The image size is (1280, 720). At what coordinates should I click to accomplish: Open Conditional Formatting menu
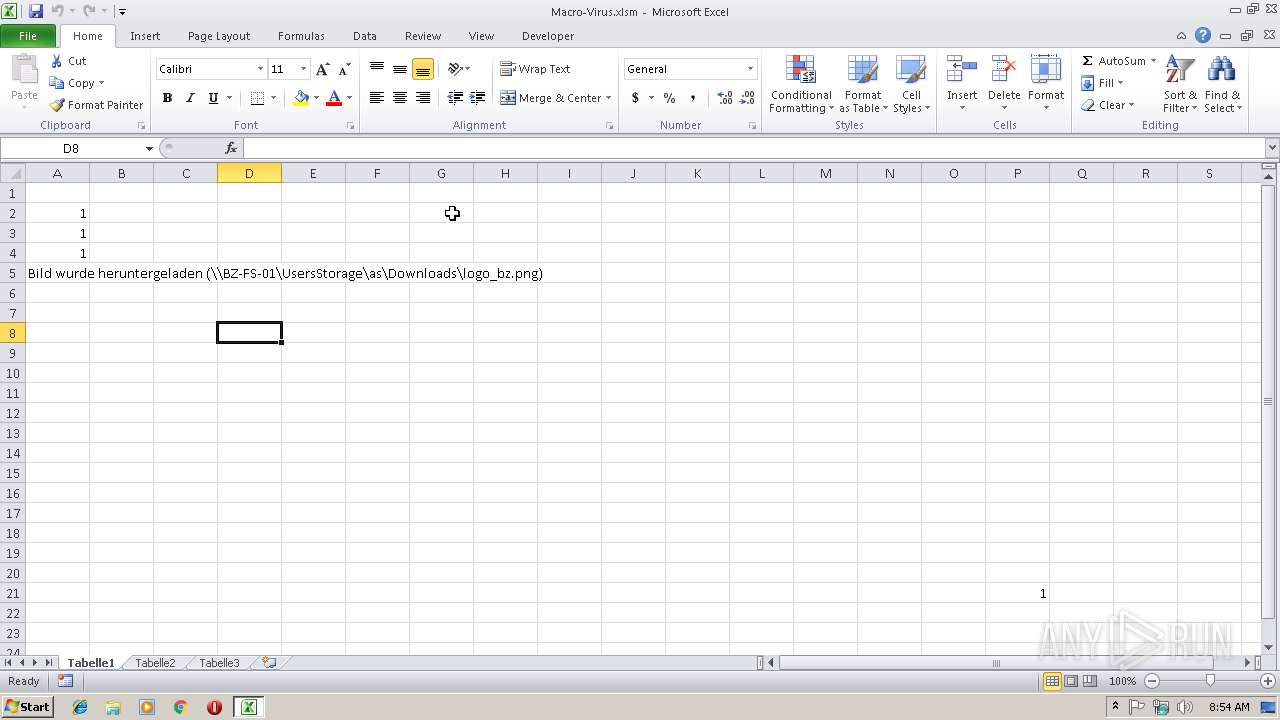(x=800, y=84)
